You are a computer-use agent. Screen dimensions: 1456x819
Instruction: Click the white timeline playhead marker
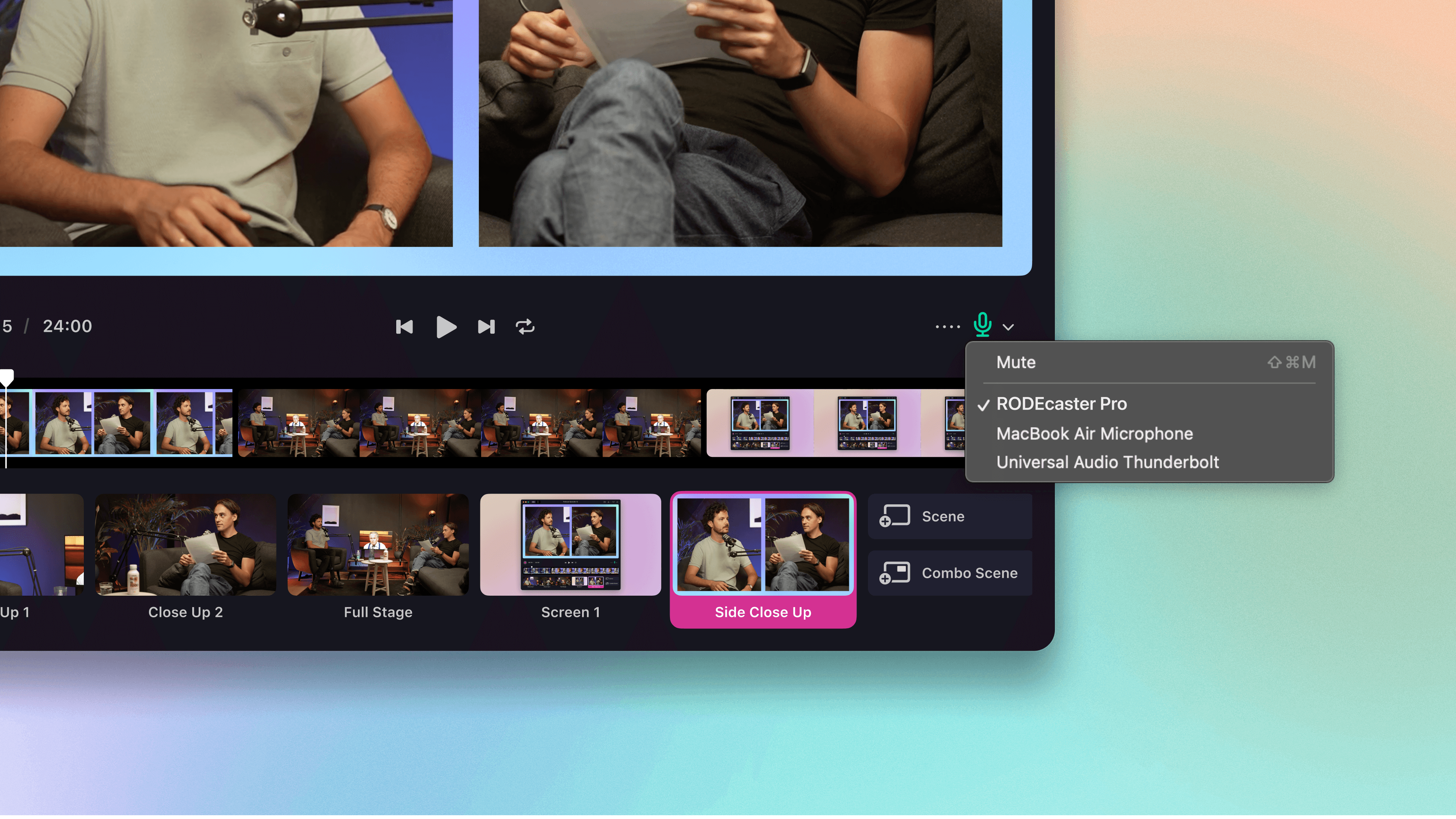pos(7,377)
